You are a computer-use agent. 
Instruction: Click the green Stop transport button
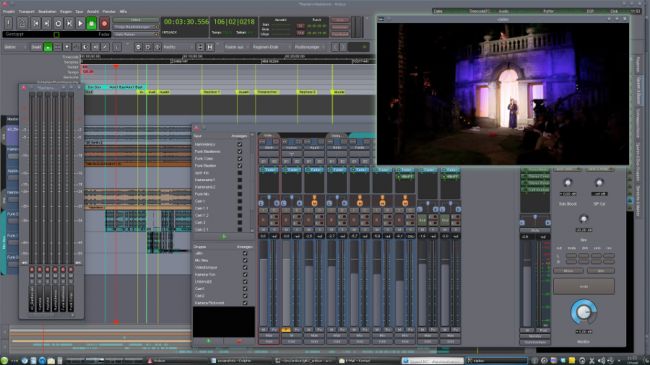click(x=92, y=24)
